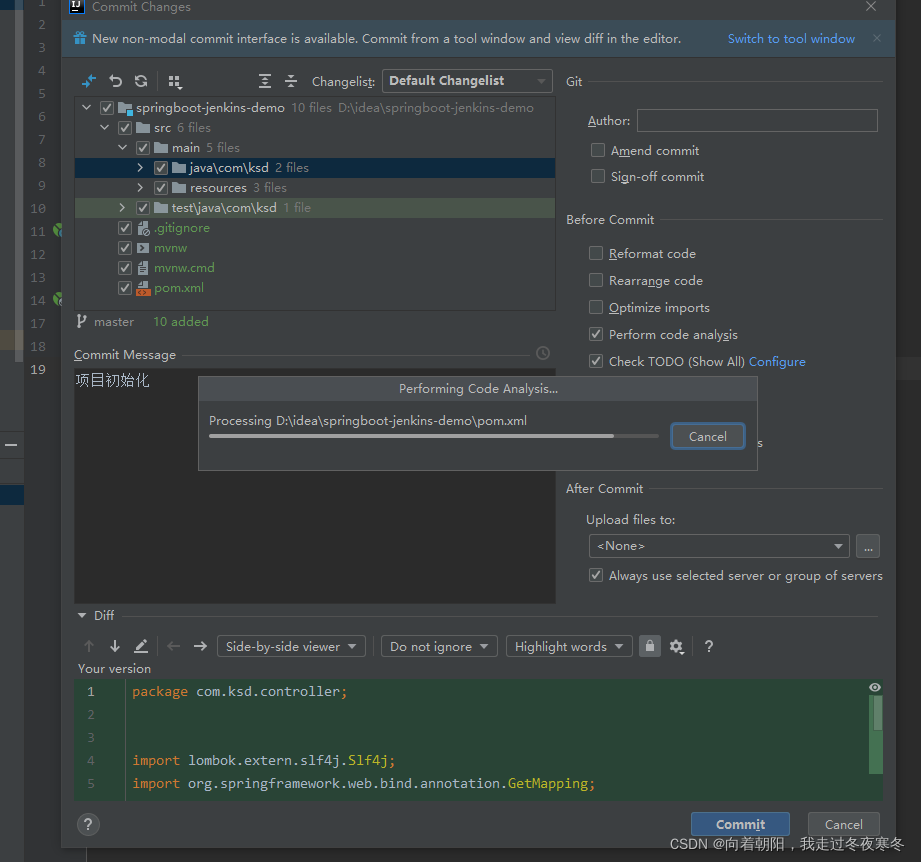Expand the resources folder node
This screenshot has height=862, width=921.
[x=140, y=187]
